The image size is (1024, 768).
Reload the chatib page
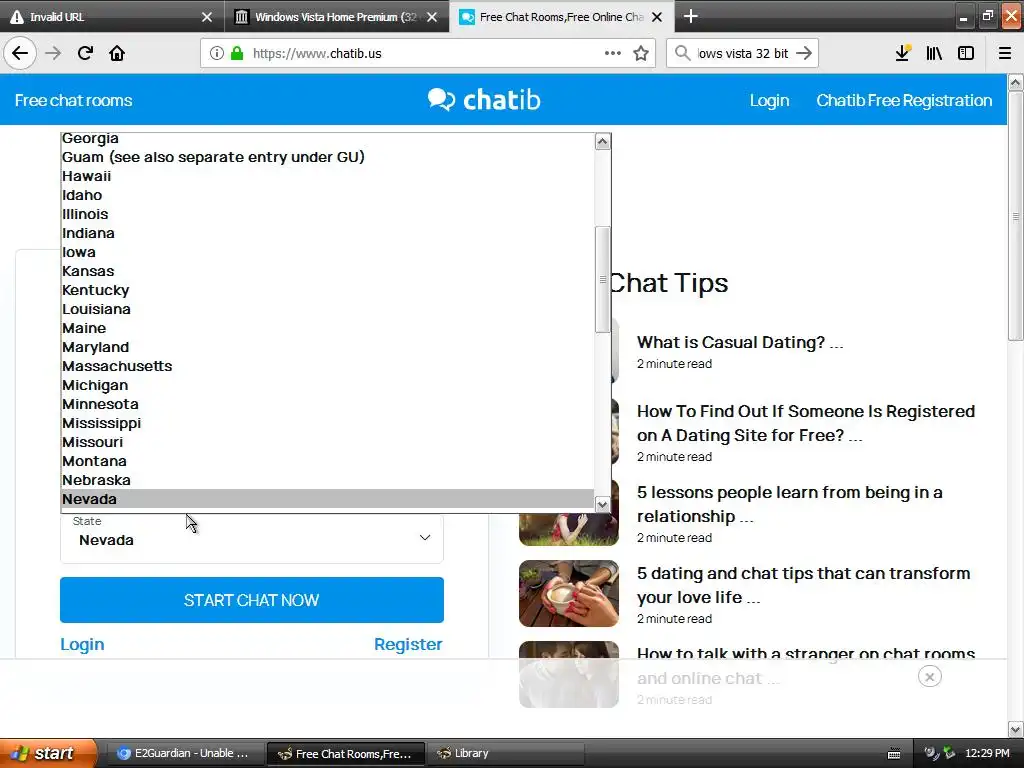click(x=85, y=53)
